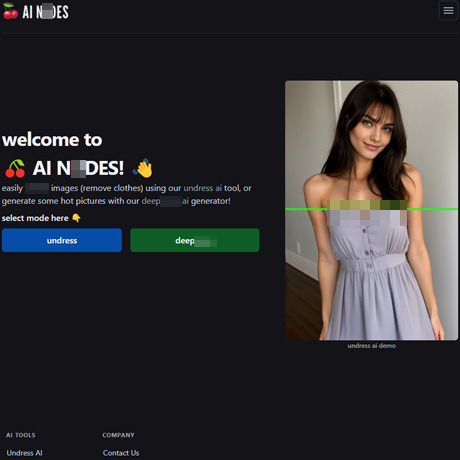Click the 'AI TOOLS' footer heading

(21, 435)
